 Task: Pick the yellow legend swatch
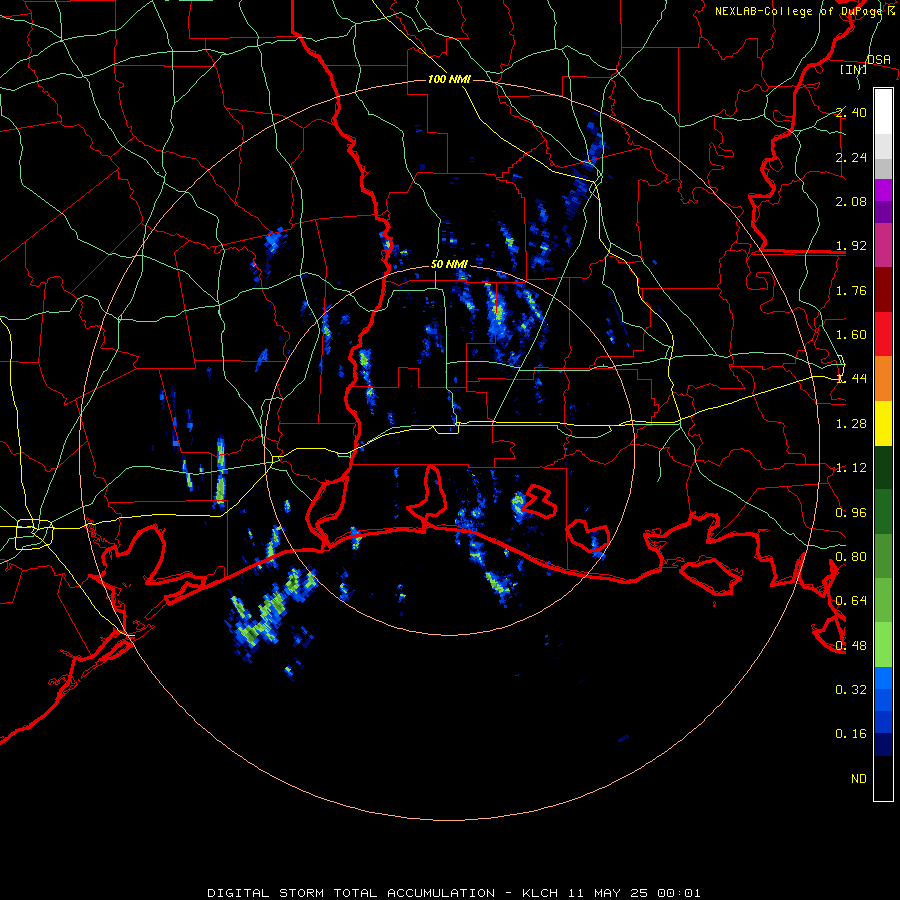(x=883, y=423)
